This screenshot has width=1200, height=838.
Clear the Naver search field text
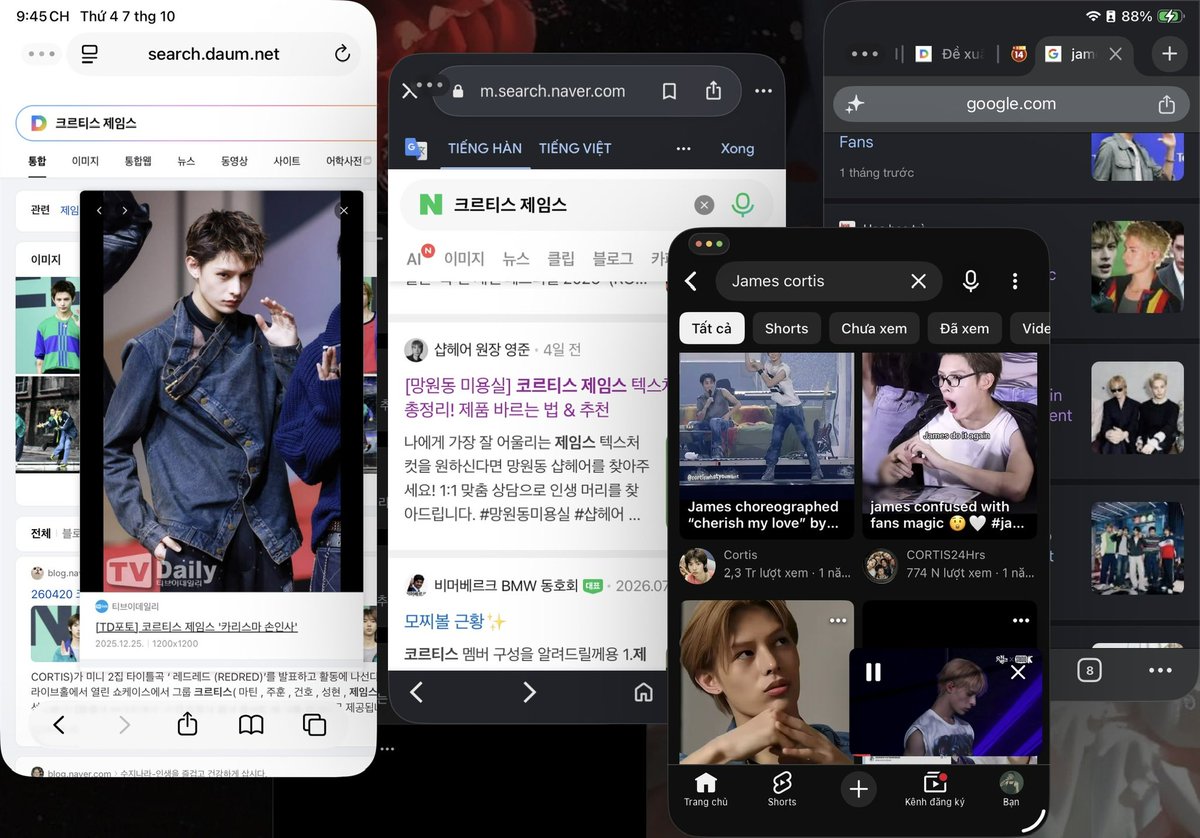point(704,205)
